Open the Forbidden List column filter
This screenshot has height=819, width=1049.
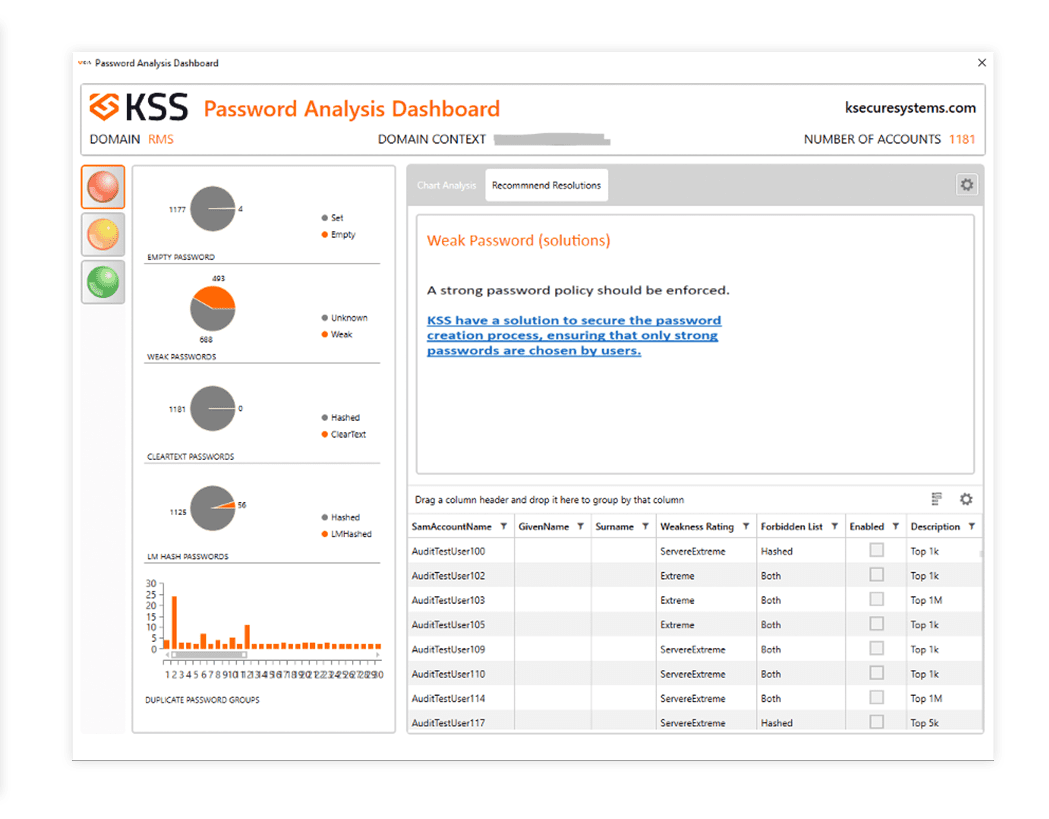click(x=834, y=527)
